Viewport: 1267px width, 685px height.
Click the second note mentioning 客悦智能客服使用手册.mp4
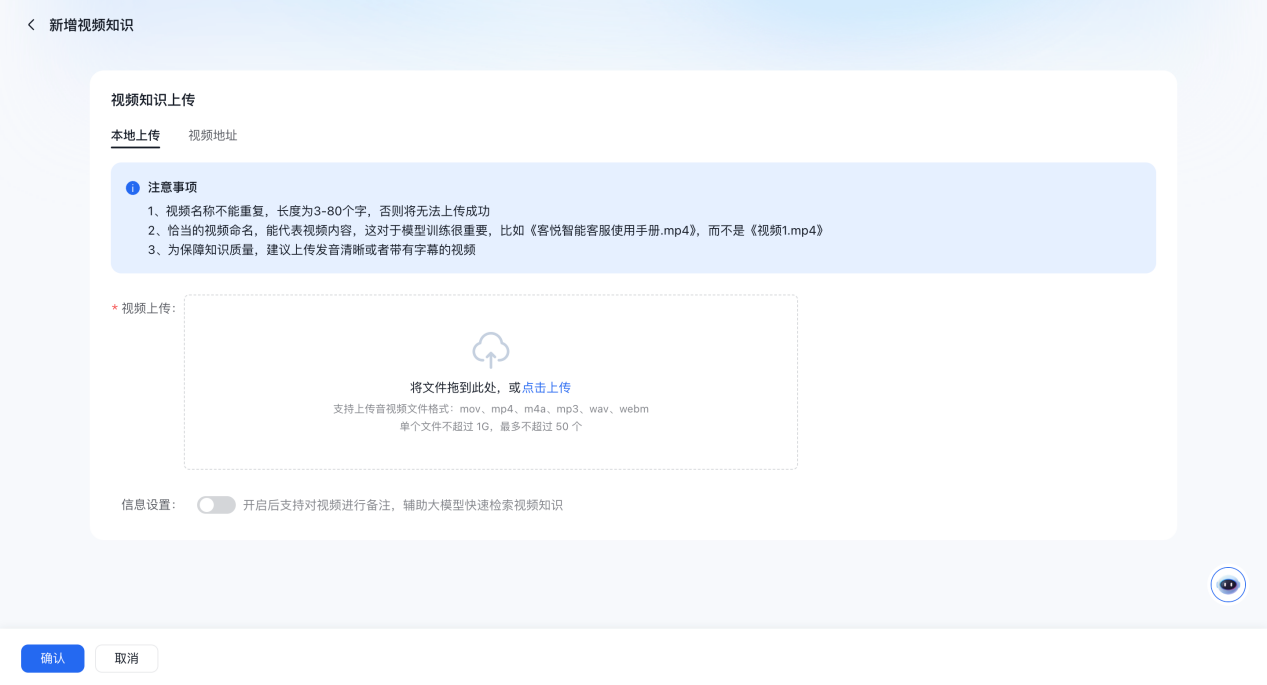[x=485, y=230]
